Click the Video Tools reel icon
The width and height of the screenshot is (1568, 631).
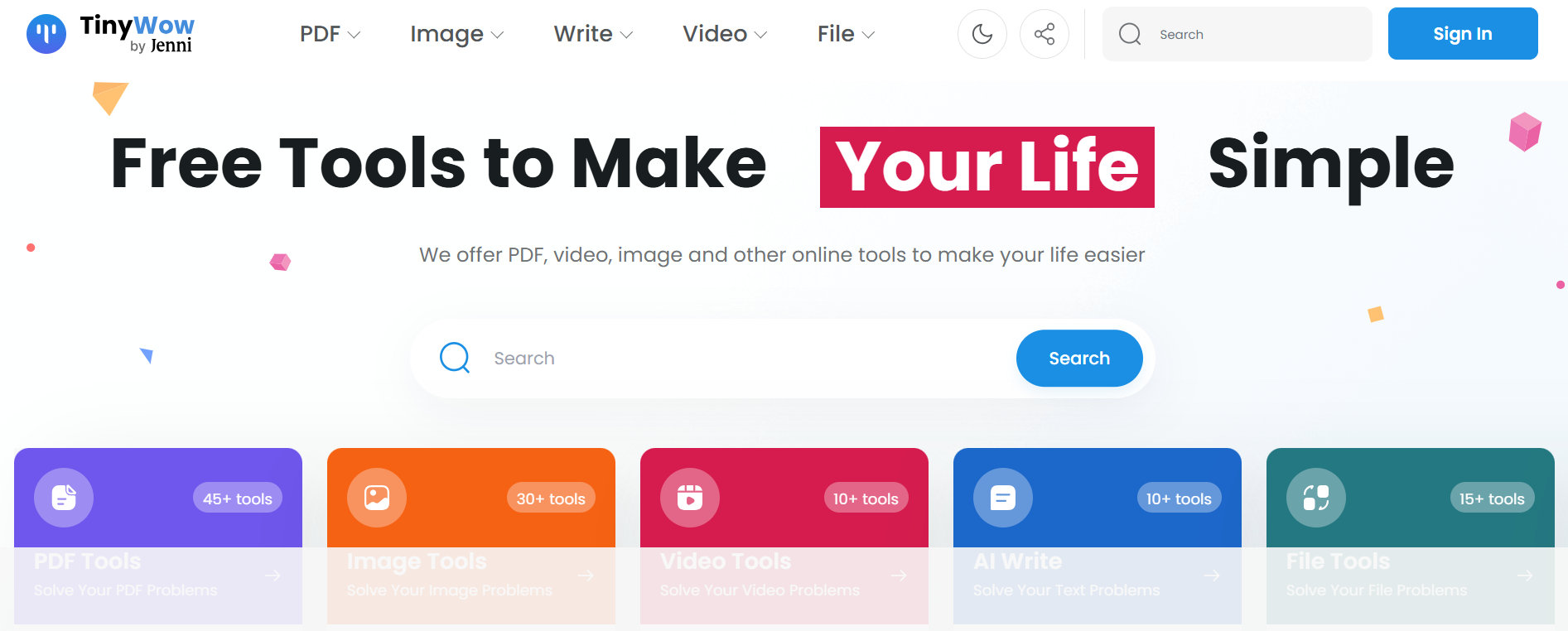pyautogui.click(x=690, y=498)
